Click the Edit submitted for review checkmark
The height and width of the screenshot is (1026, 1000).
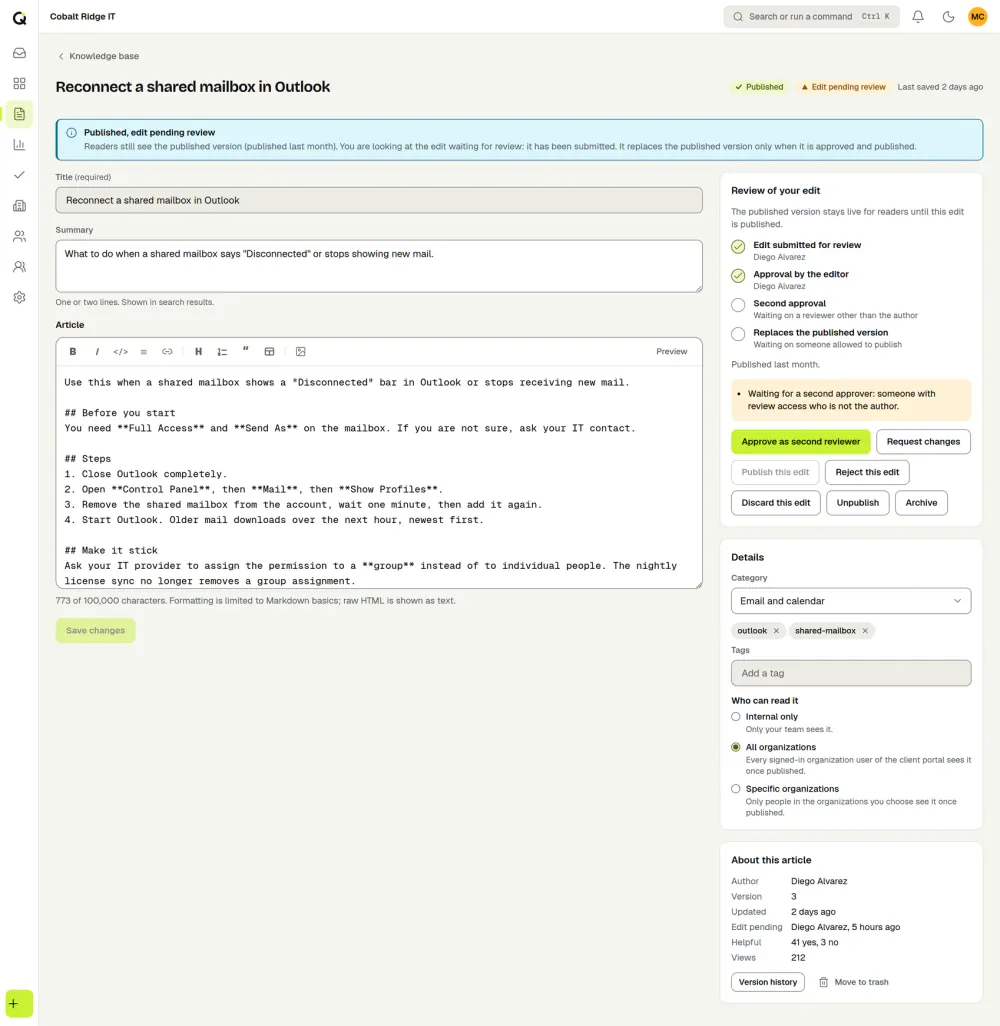pos(738,247)
